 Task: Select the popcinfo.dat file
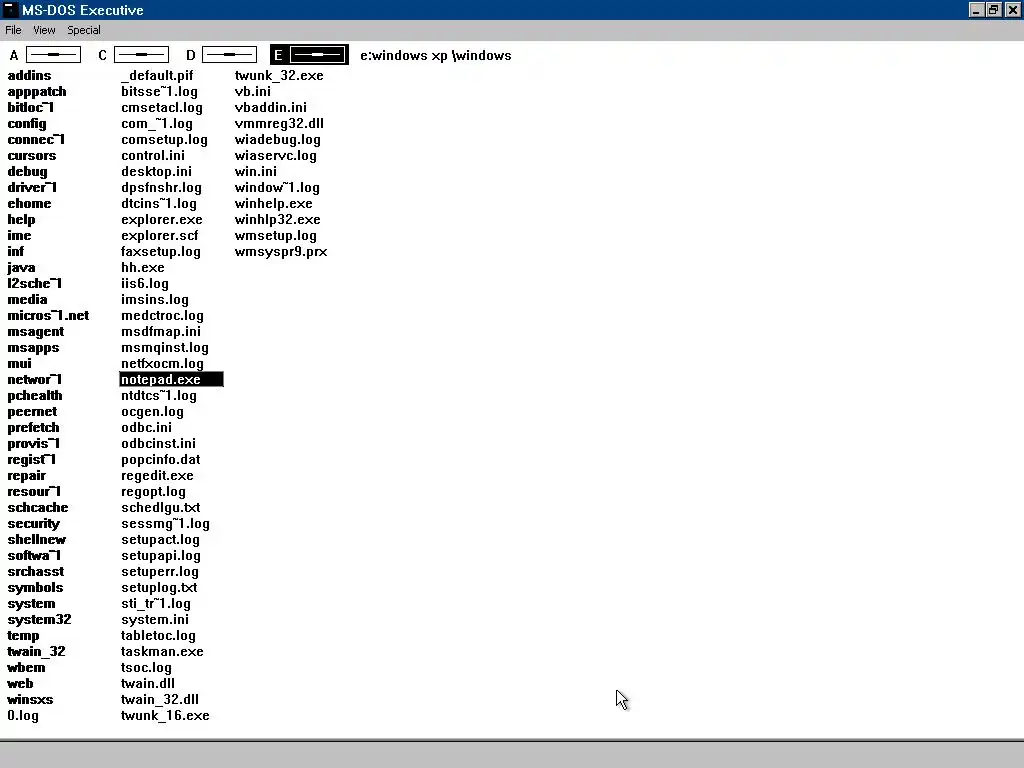point(161,460)
